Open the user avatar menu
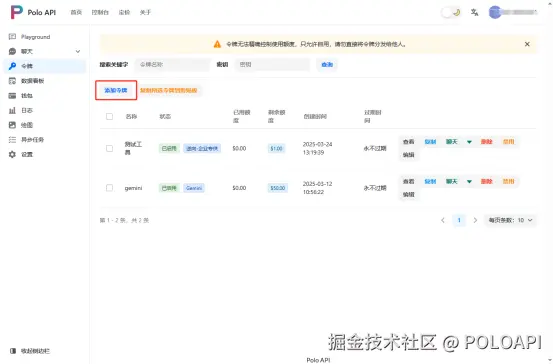The image size is (554, 364). tap(495, 12)
